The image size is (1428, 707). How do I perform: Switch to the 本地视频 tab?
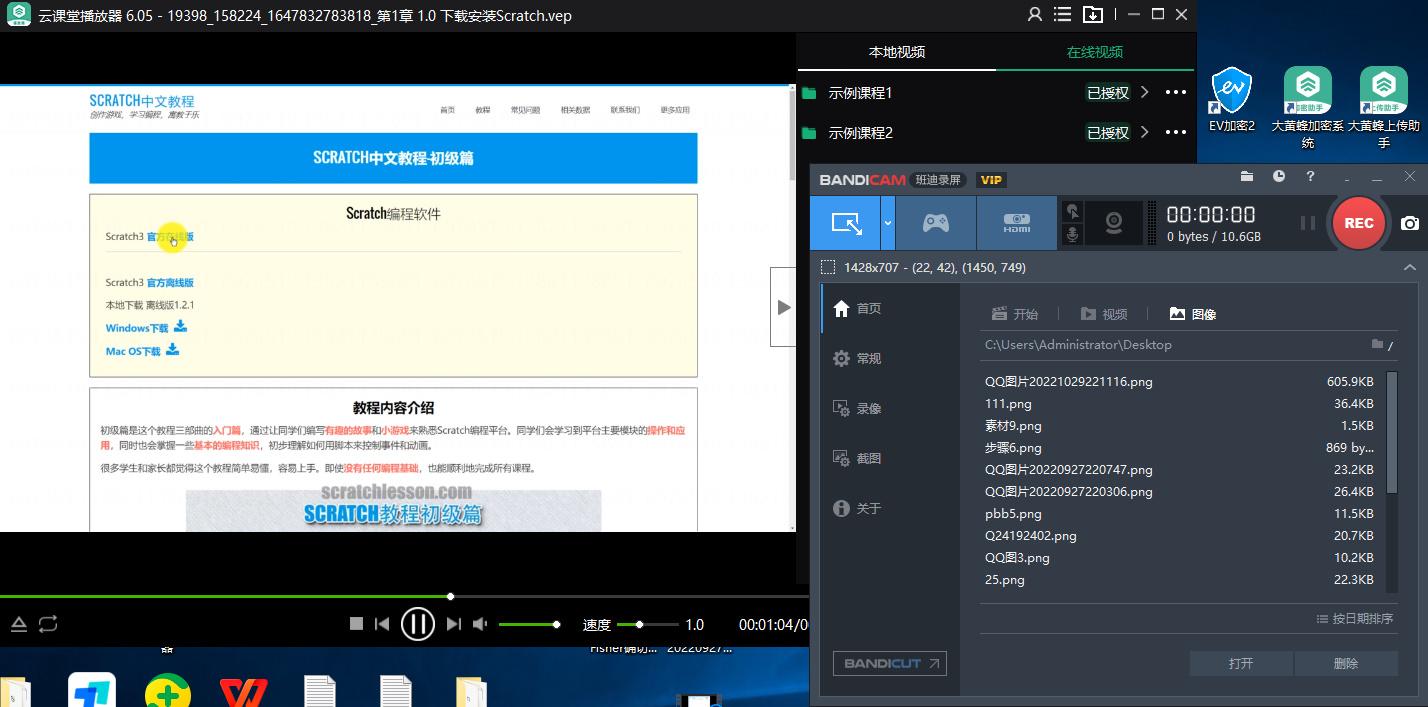(896, 52)
